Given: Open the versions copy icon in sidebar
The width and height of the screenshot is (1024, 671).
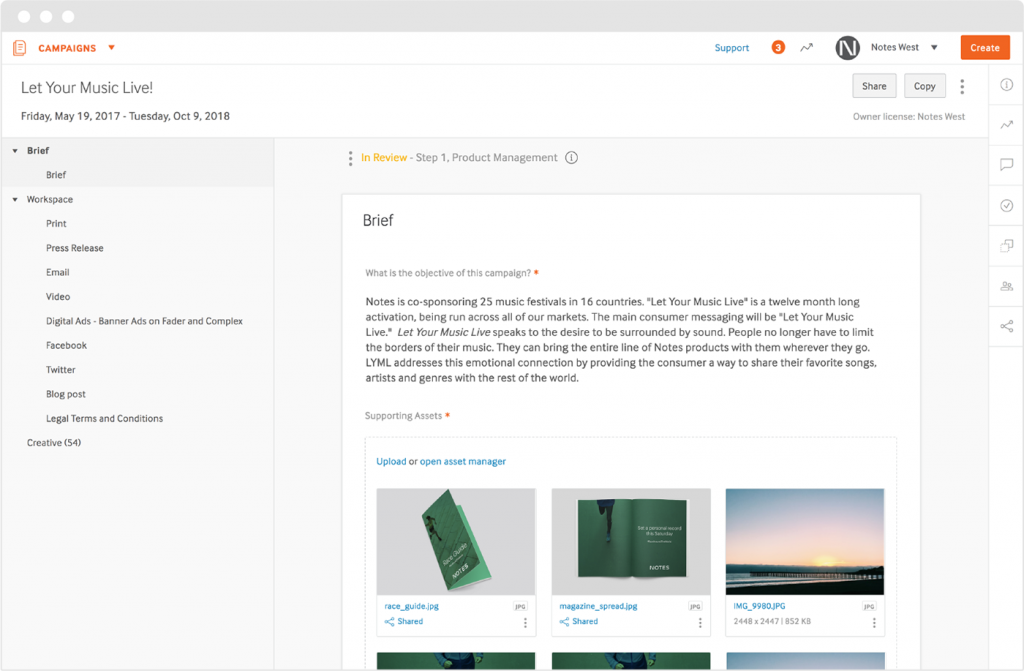Looking at the screenshot, I should click(1006, 246).
